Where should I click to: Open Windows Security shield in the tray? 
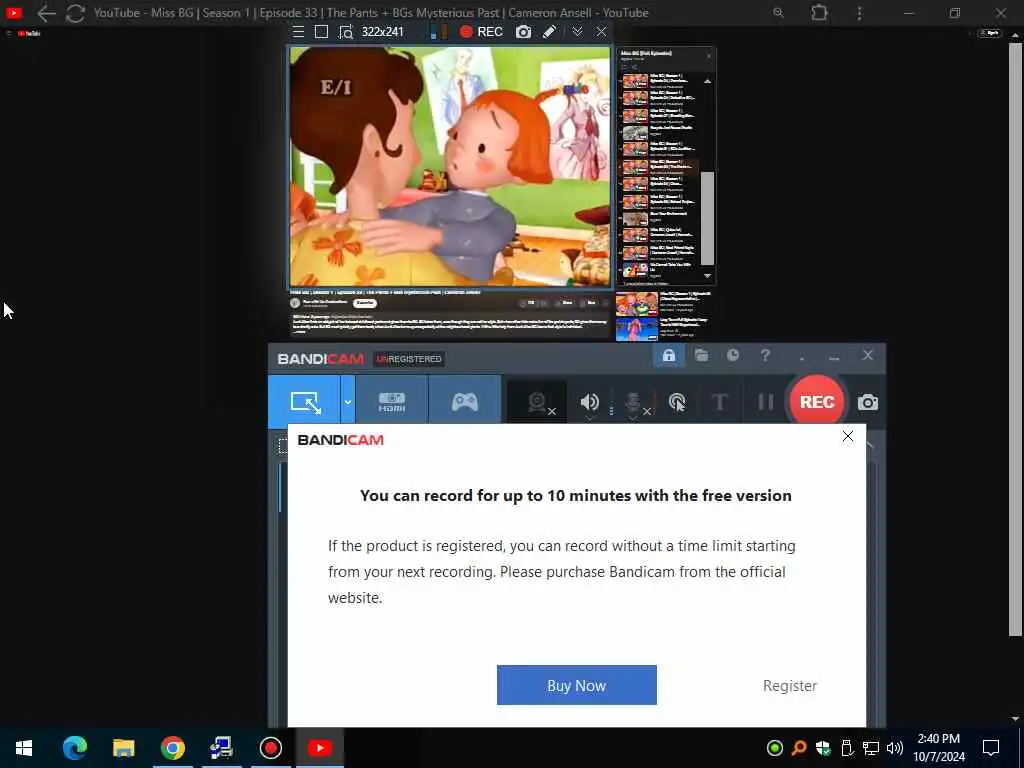pyautogui.click(x=823, y=748)
